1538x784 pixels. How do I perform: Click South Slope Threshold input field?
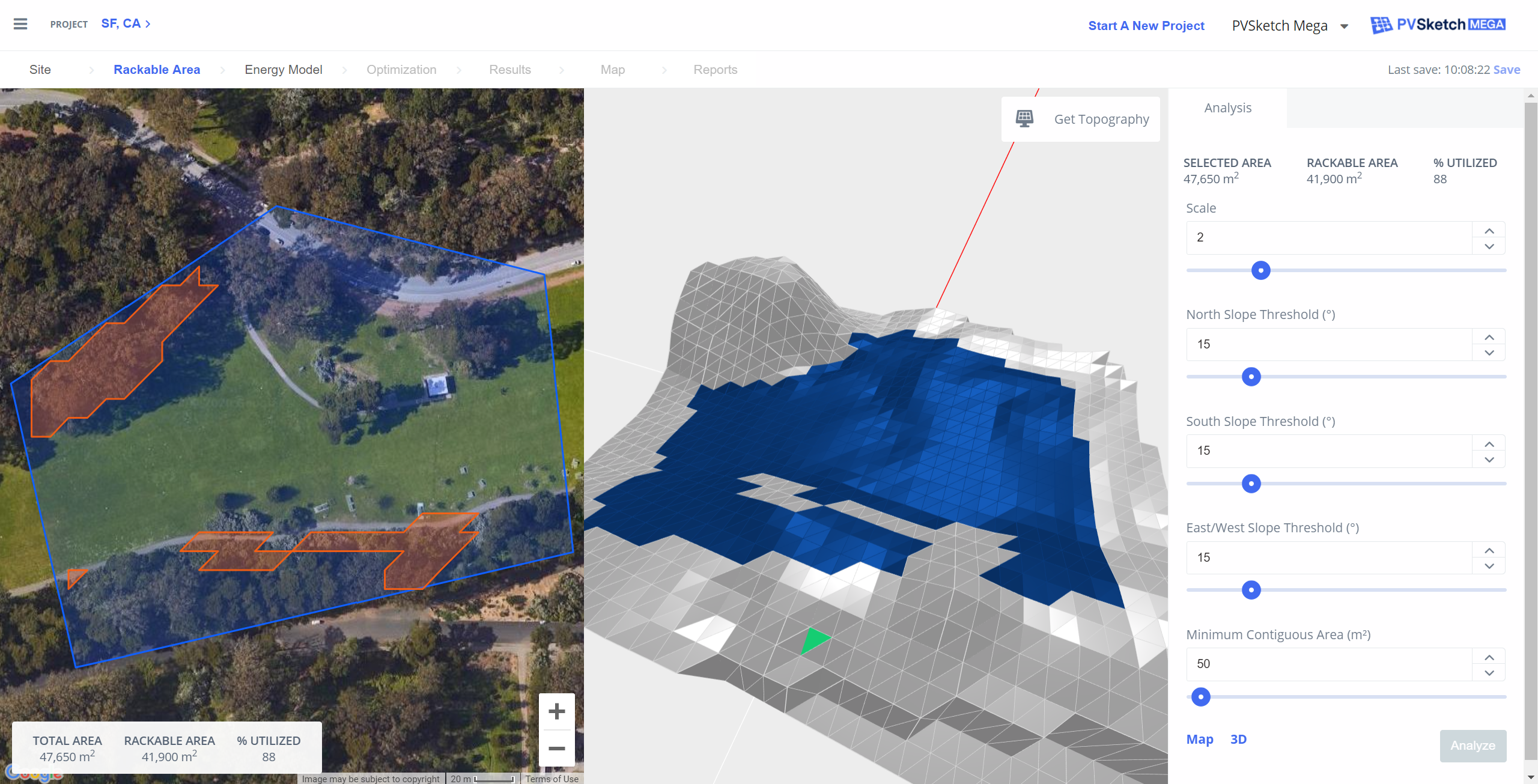pyautogui.click(x=1329, y=451)
